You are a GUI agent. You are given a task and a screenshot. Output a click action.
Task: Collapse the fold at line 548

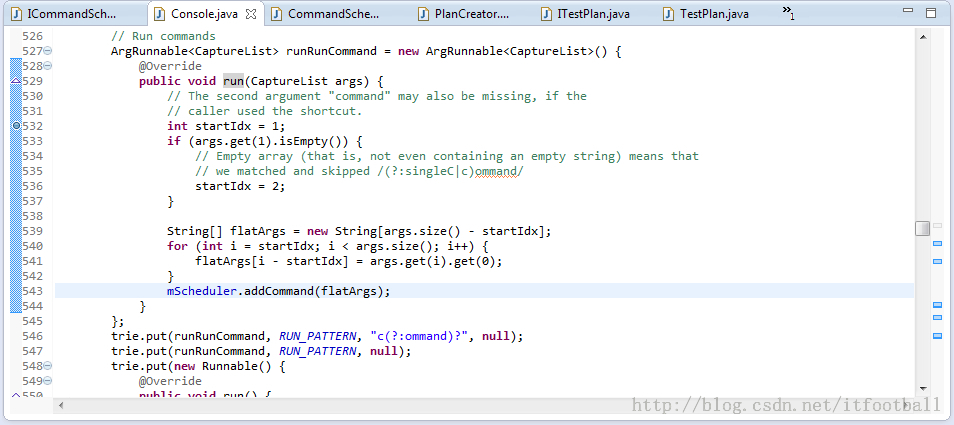click(47, 366)
